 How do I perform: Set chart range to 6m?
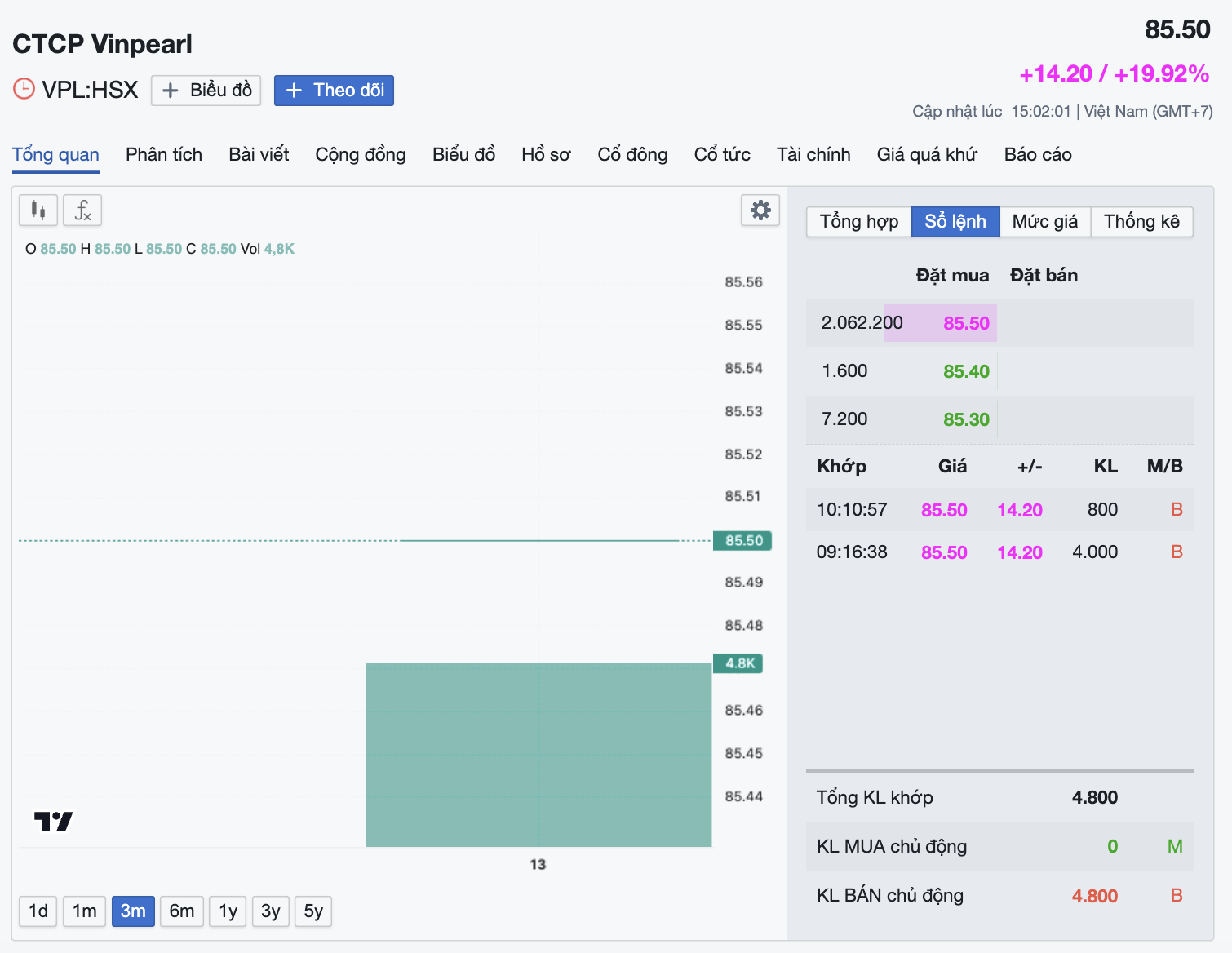(x=182, y=911)
